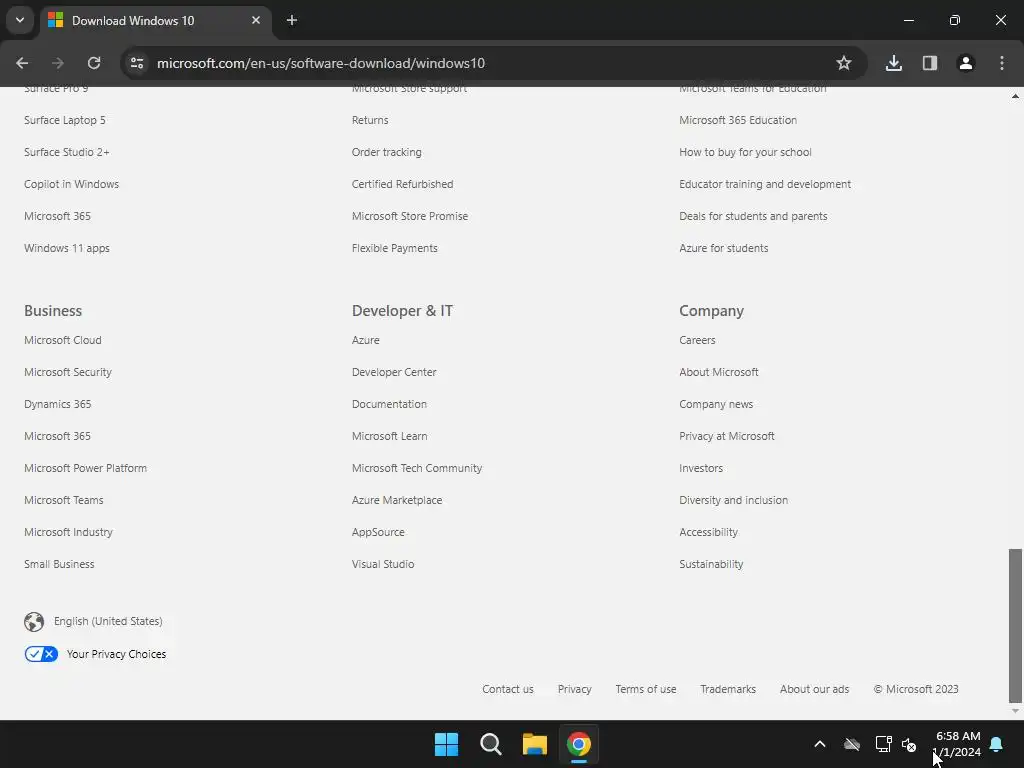Open Visual Studio link

[x=383, y=564]
